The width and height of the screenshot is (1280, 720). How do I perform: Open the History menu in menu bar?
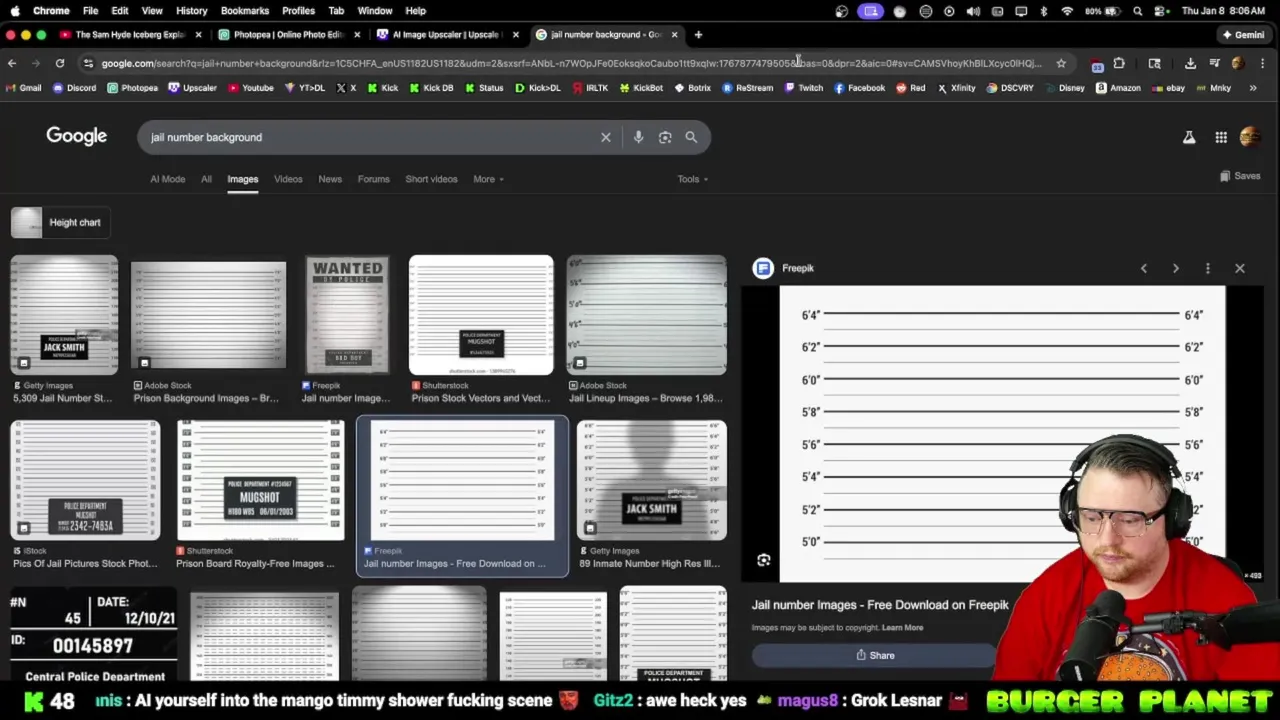[x=191, y=11]
